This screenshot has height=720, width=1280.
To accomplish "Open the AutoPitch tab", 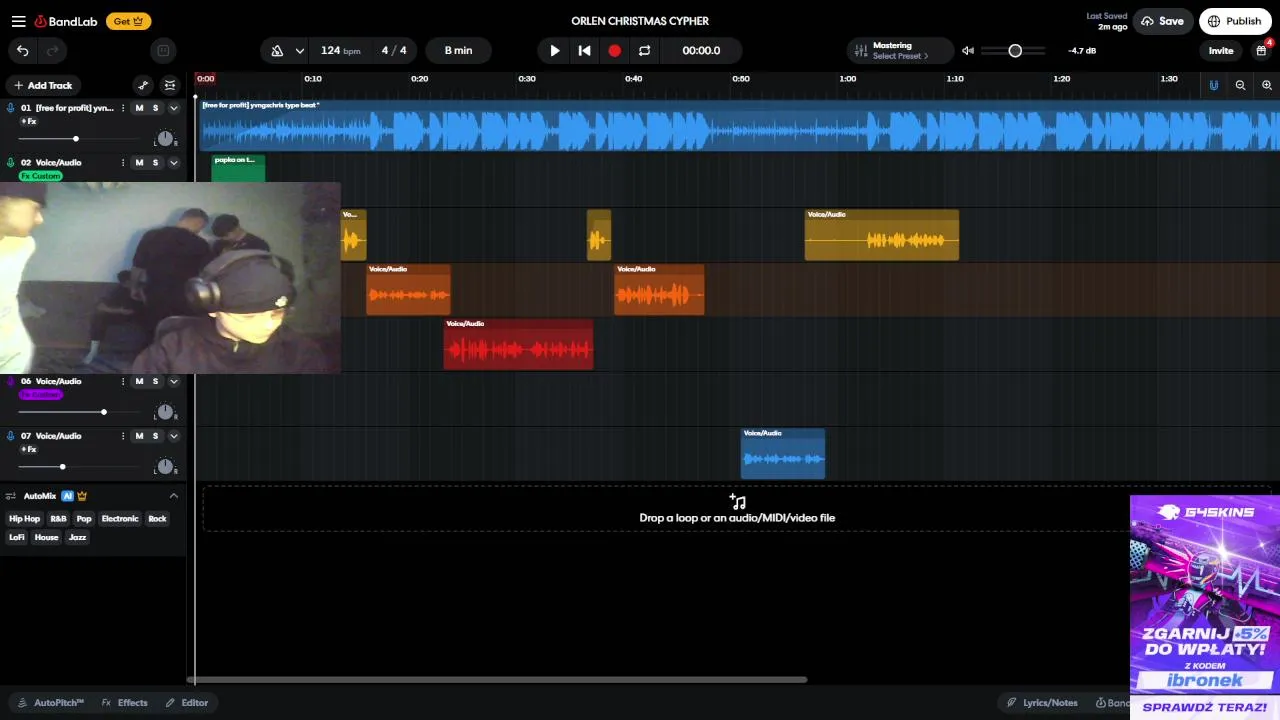I will [51, 703].
